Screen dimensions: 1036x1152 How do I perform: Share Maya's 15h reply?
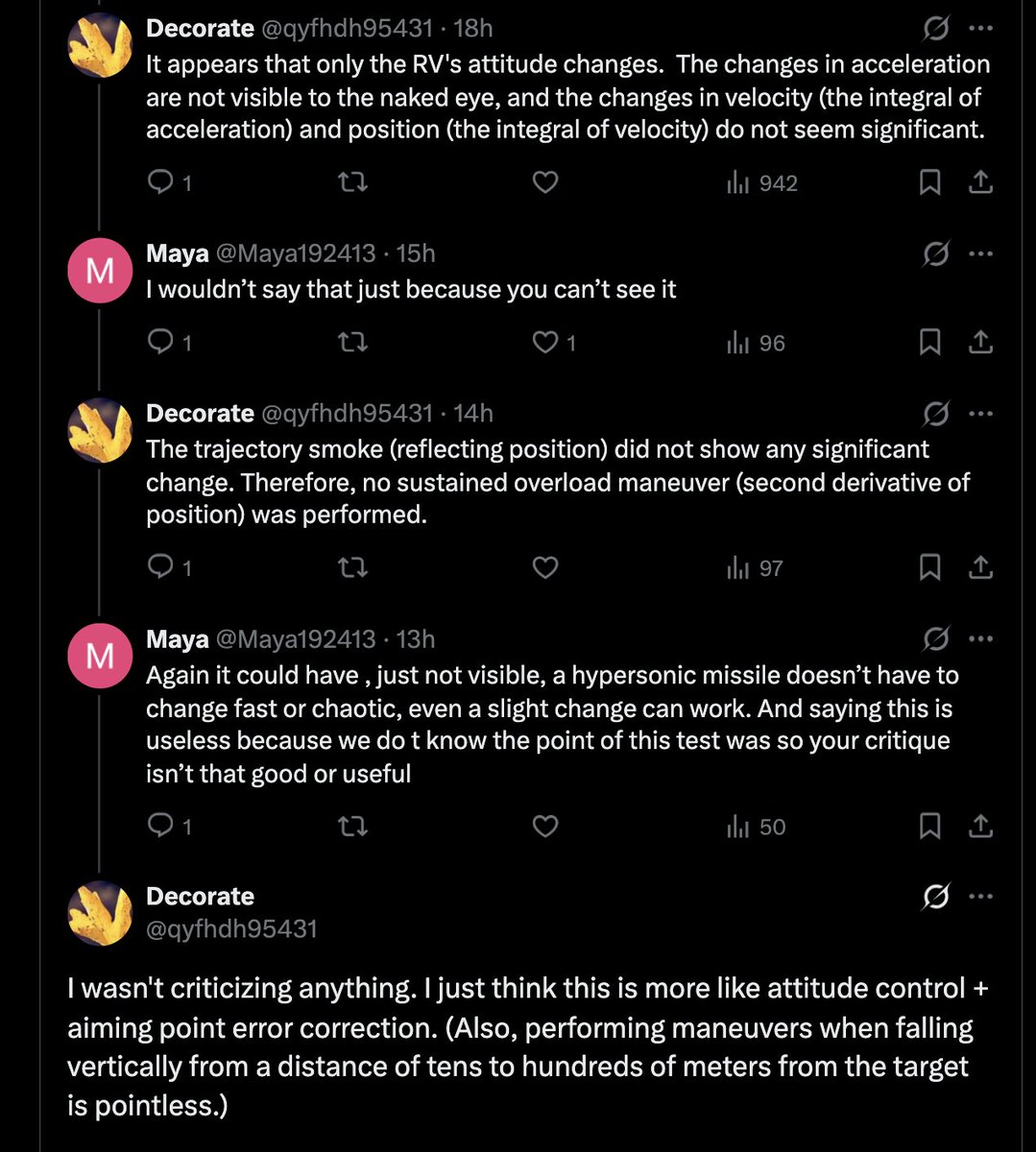coord(980,342)
